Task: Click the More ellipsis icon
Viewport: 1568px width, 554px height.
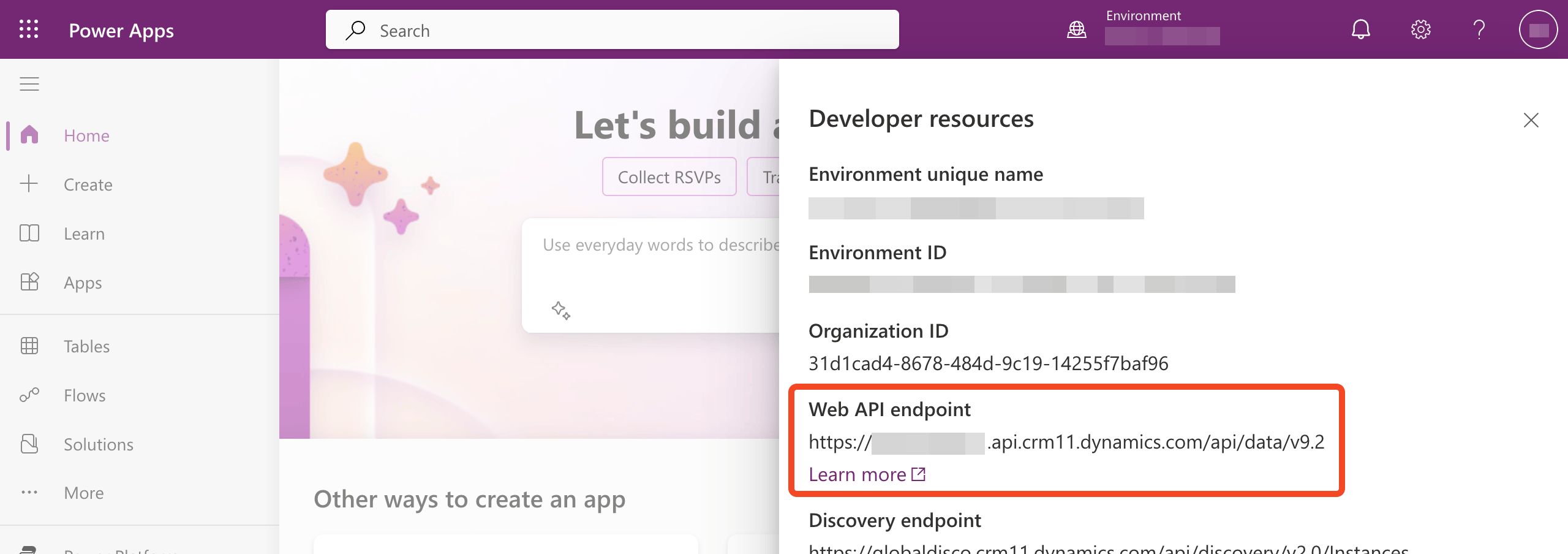Action: pos(29,493)
